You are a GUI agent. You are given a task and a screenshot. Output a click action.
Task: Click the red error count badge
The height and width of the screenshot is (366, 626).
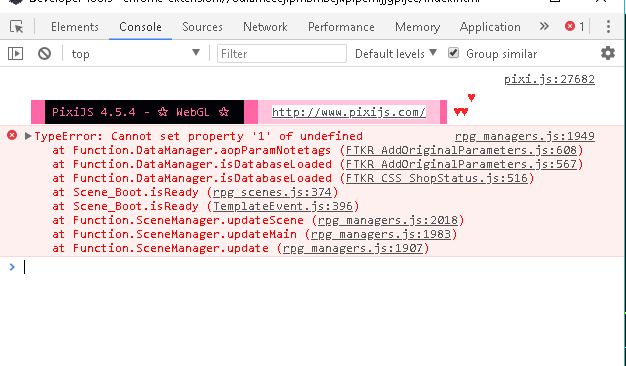coord(574,27)
